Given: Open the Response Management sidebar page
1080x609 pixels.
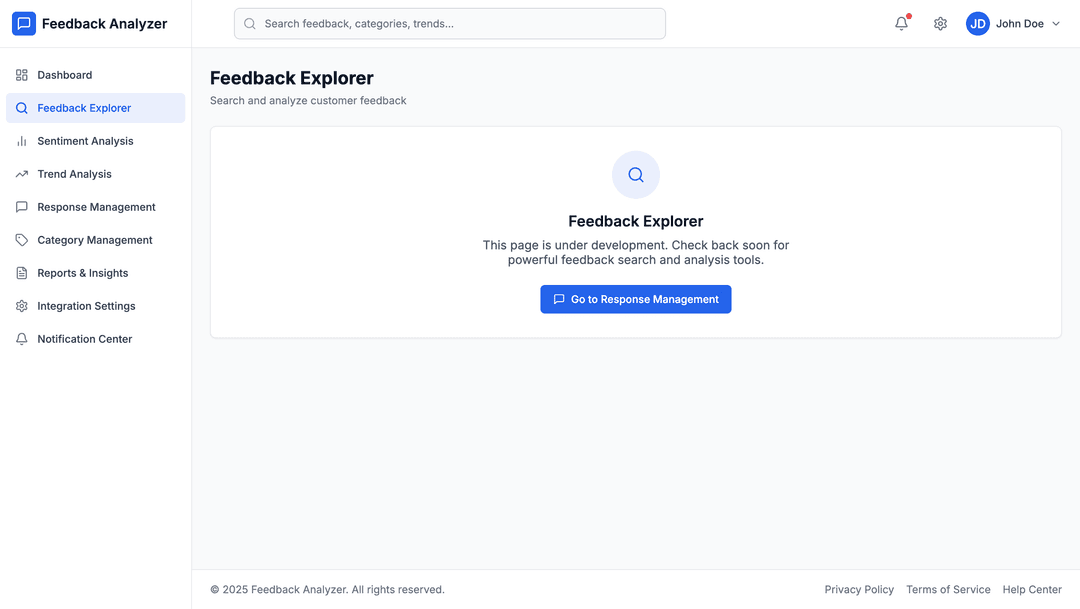Looking at the screenshot, I should (96, 207).
